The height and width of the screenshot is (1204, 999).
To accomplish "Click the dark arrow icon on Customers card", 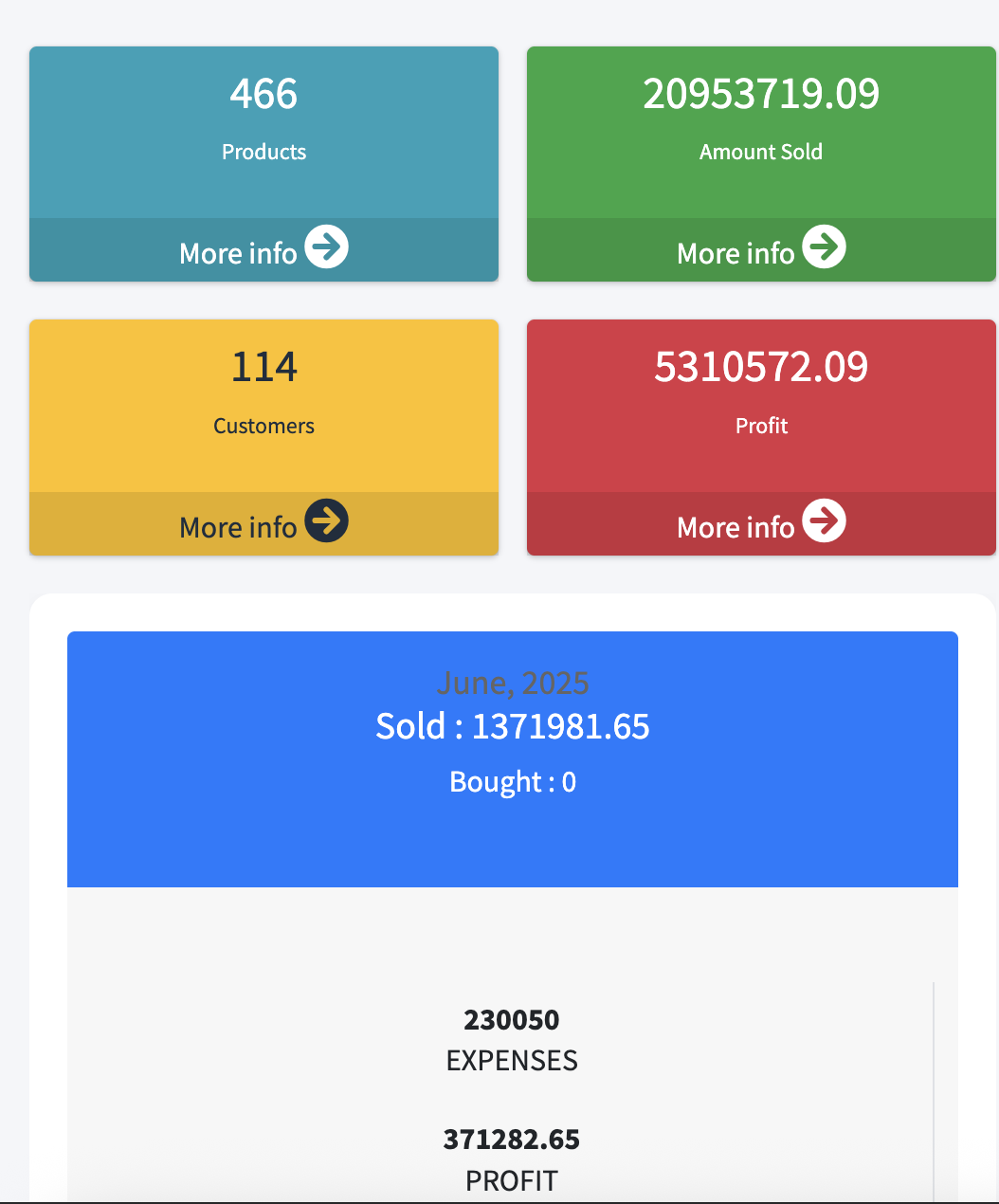I will pyautogui.click(x=327, y=520).
